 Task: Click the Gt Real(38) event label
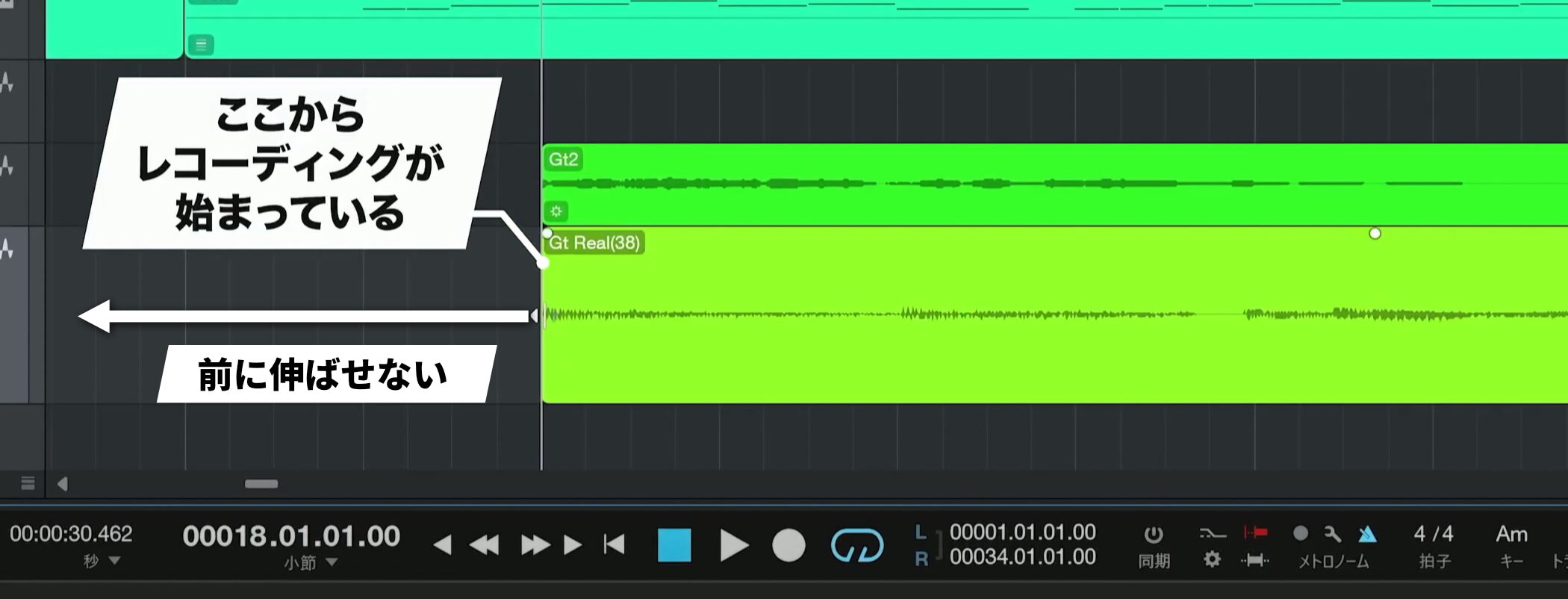[x=594, y=243]
